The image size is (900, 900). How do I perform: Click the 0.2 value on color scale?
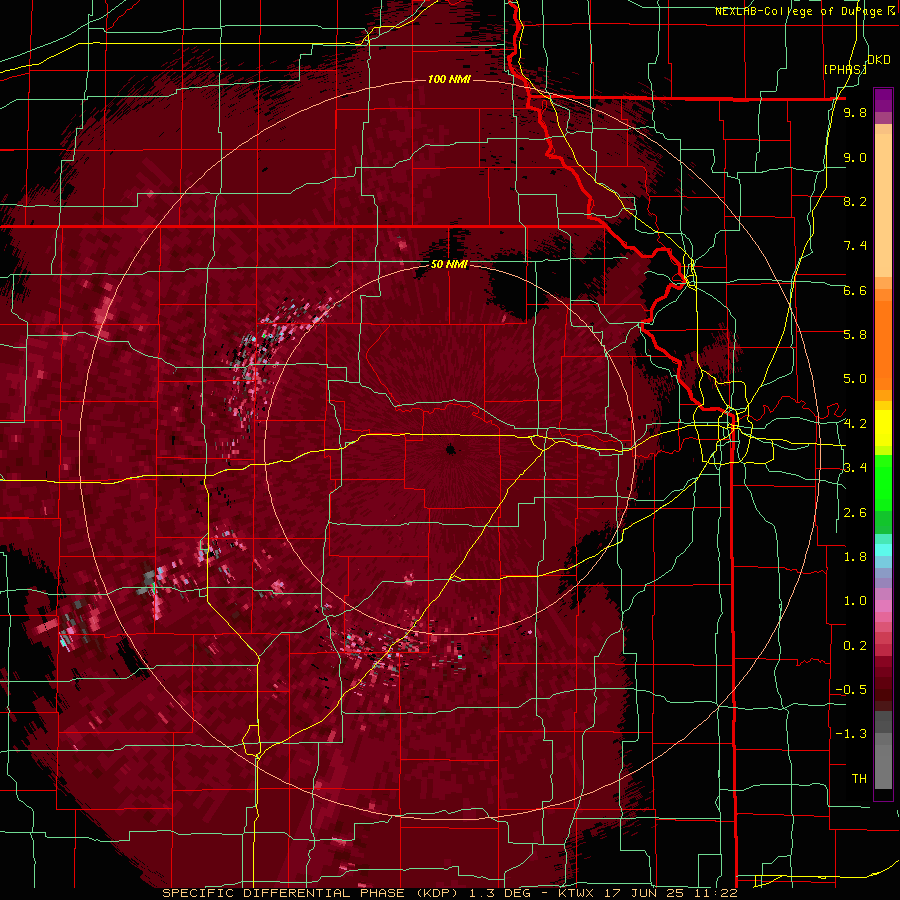tap(855, 646)
